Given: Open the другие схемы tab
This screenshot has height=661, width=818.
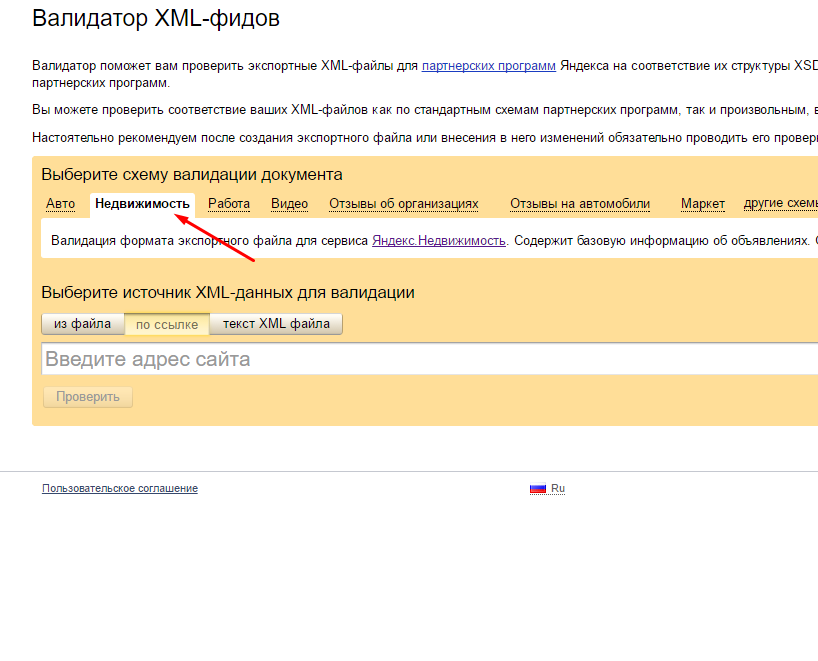Looking at the screenshot, I should (x=780, y=203).
